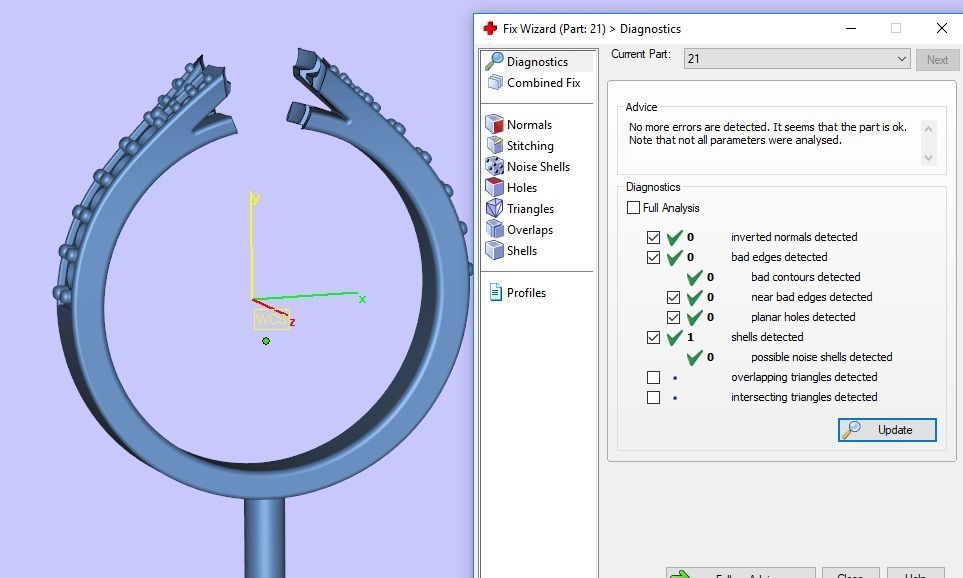The height and width of the screenshot is (578, 963).
Task: Switch to the Profiles page label
Action: click(526, 293)
